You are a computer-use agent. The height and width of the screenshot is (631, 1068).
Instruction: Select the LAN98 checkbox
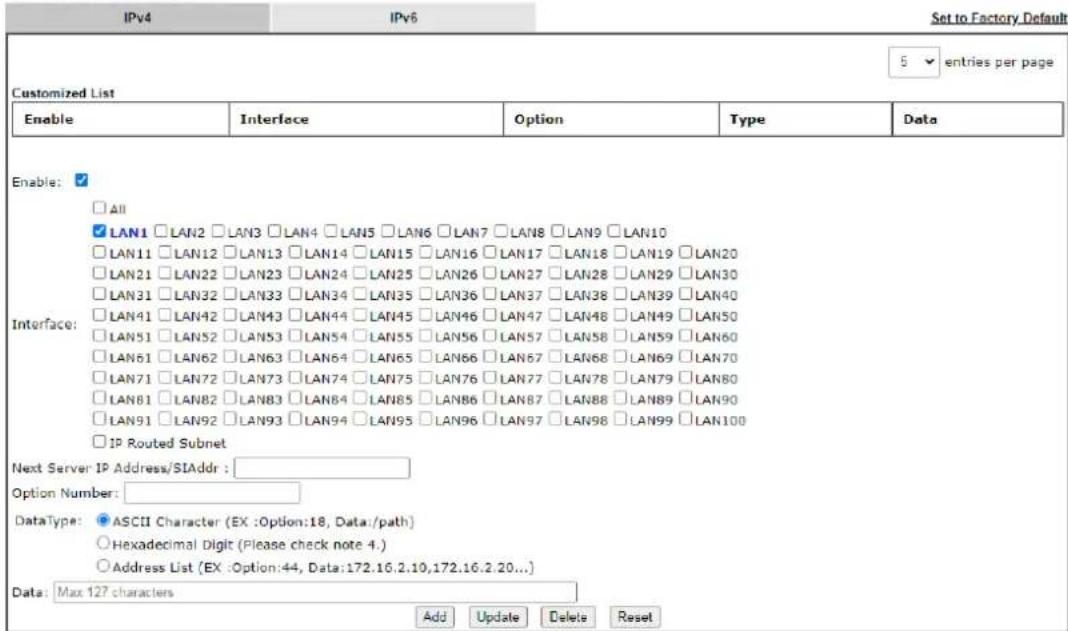(x=555, y=418)
